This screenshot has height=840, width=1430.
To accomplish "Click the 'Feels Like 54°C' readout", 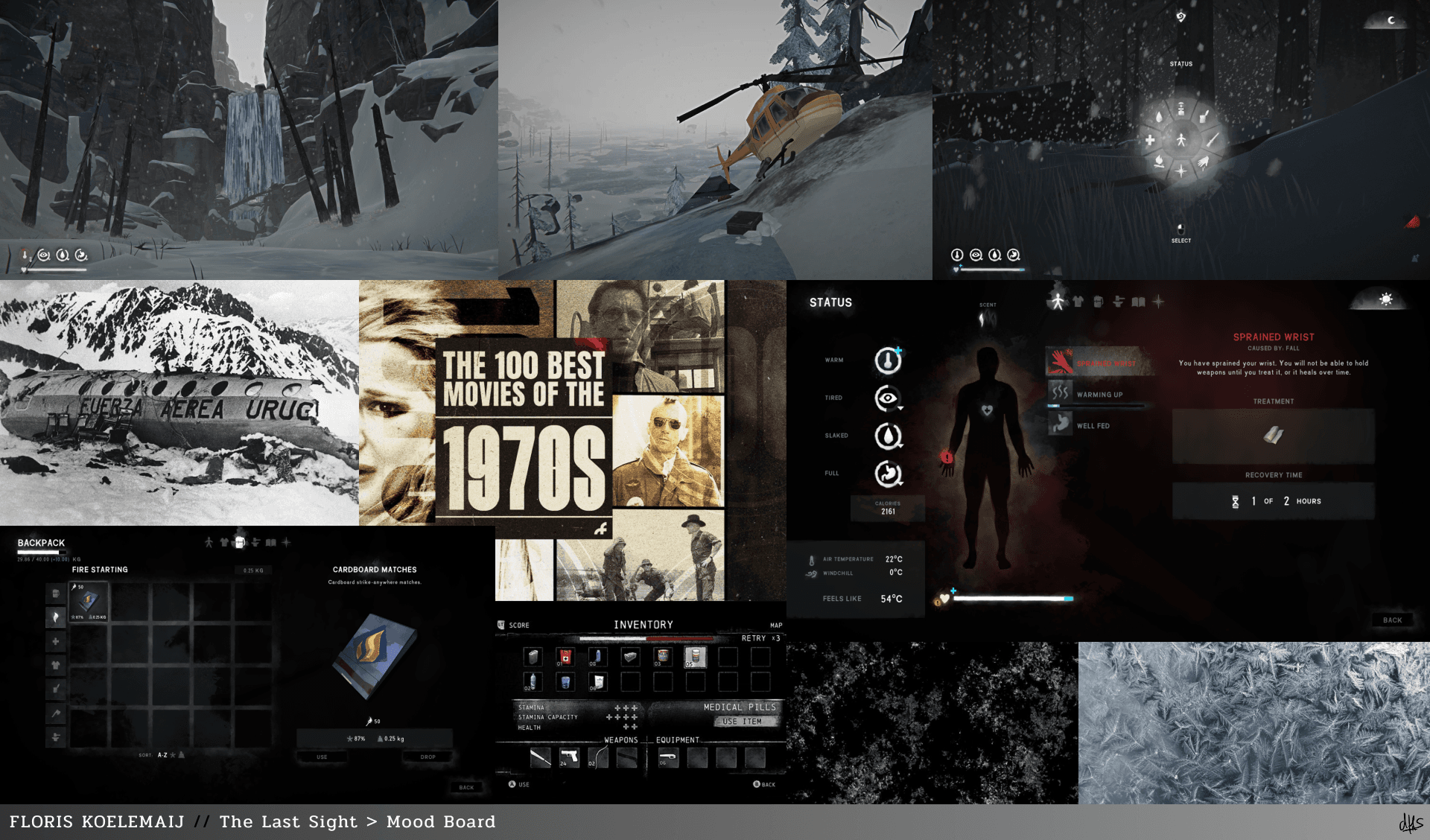I will click(x=862, y=599).
